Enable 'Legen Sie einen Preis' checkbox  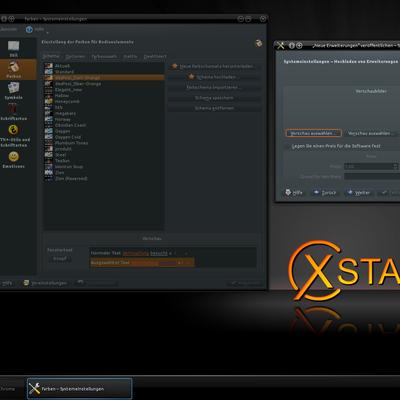tap(287, 146)
